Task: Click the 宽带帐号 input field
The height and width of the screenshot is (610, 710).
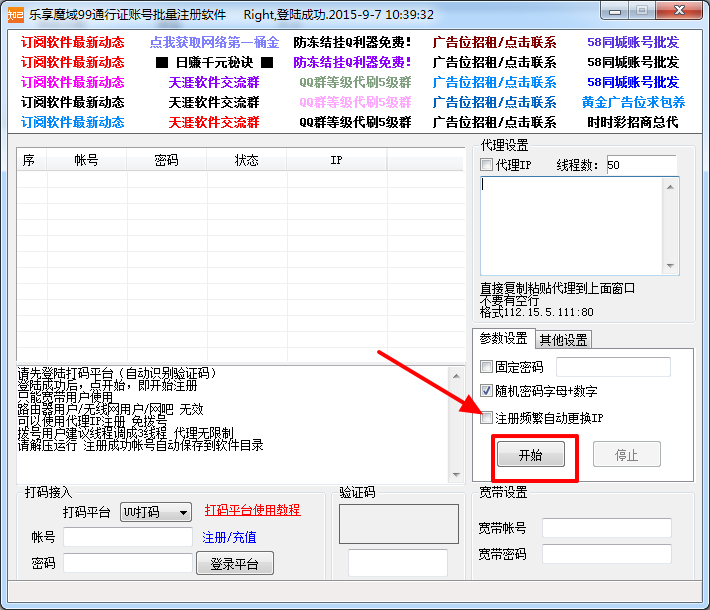Action: [x=607, y=528]
